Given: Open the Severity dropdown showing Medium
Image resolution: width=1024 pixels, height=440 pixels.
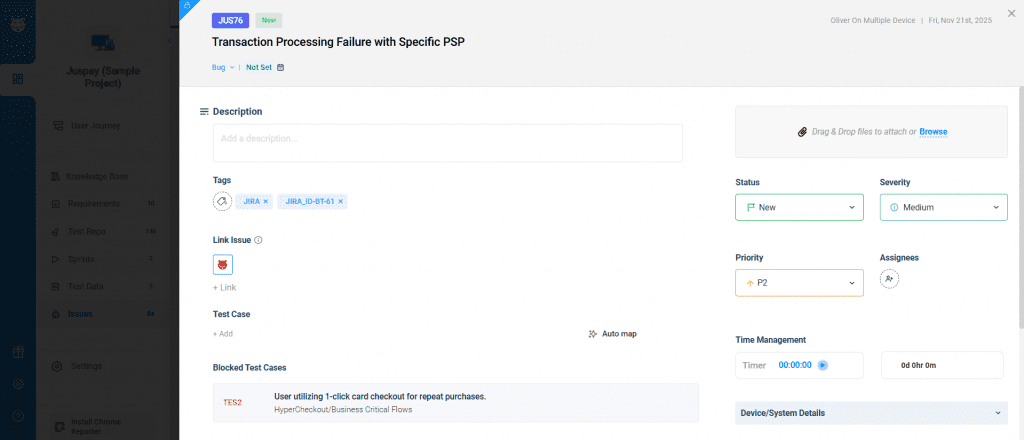Looking at the screenshot, I should click(943, 207).
